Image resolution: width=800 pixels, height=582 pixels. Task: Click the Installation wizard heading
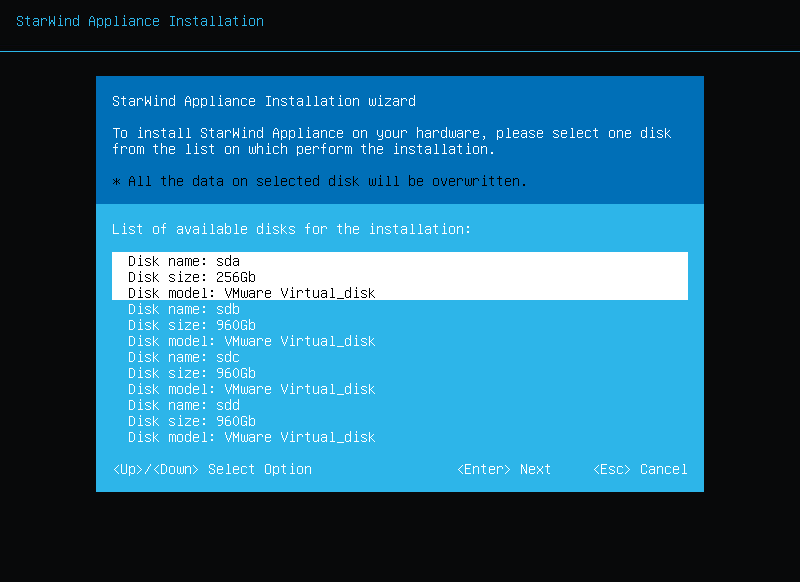[x=264, y=101]
